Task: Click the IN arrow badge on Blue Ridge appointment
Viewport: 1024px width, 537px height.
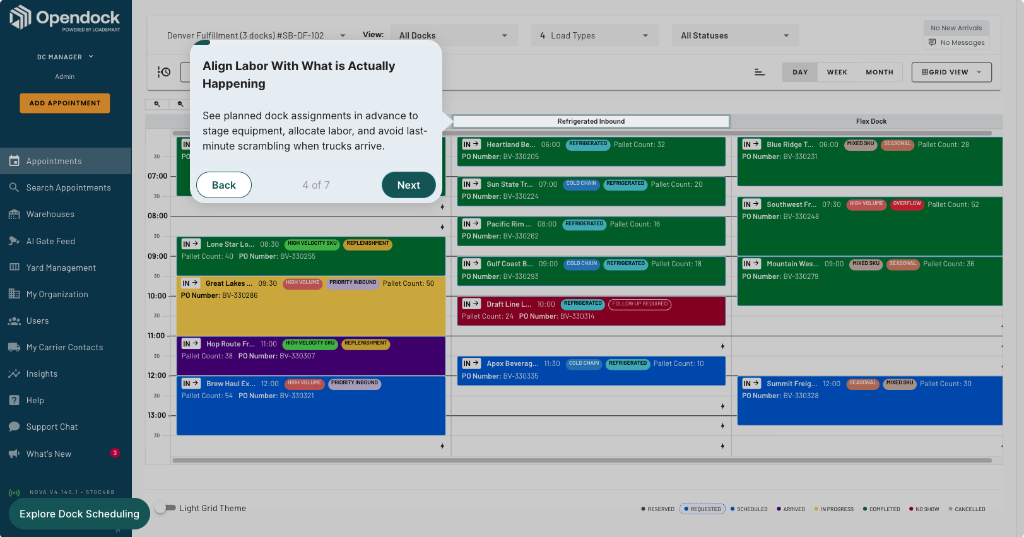Action: pyautogui.click(x=751, y=144)
